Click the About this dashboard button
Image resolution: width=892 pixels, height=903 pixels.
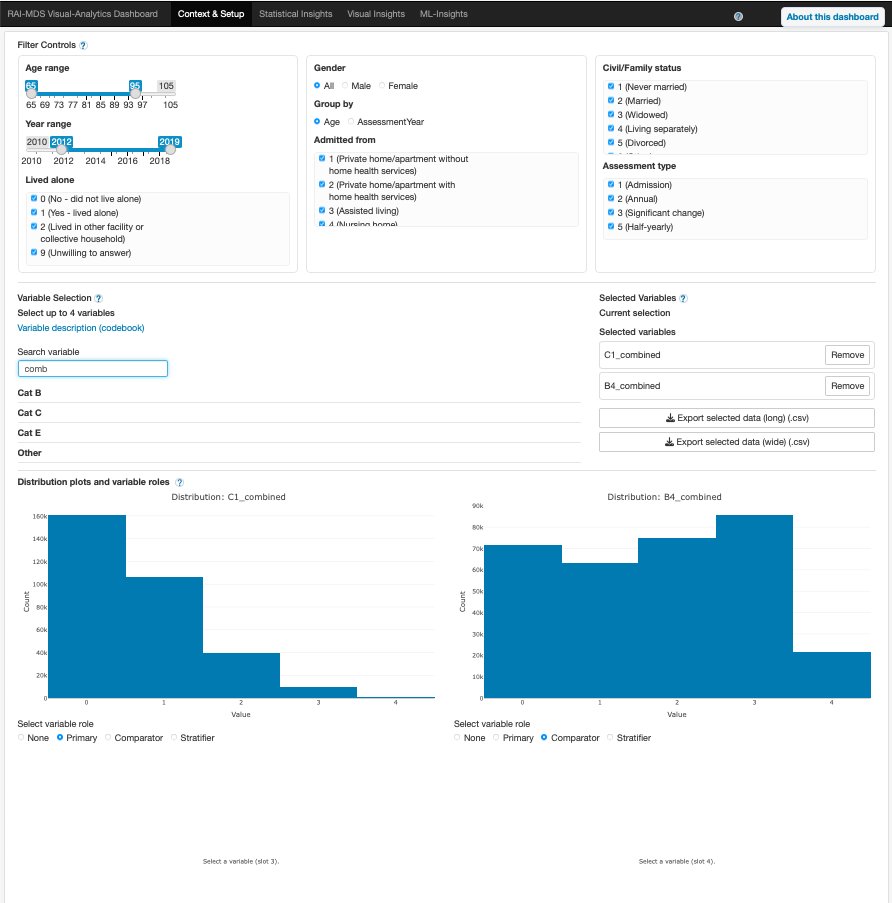[832, 17]
